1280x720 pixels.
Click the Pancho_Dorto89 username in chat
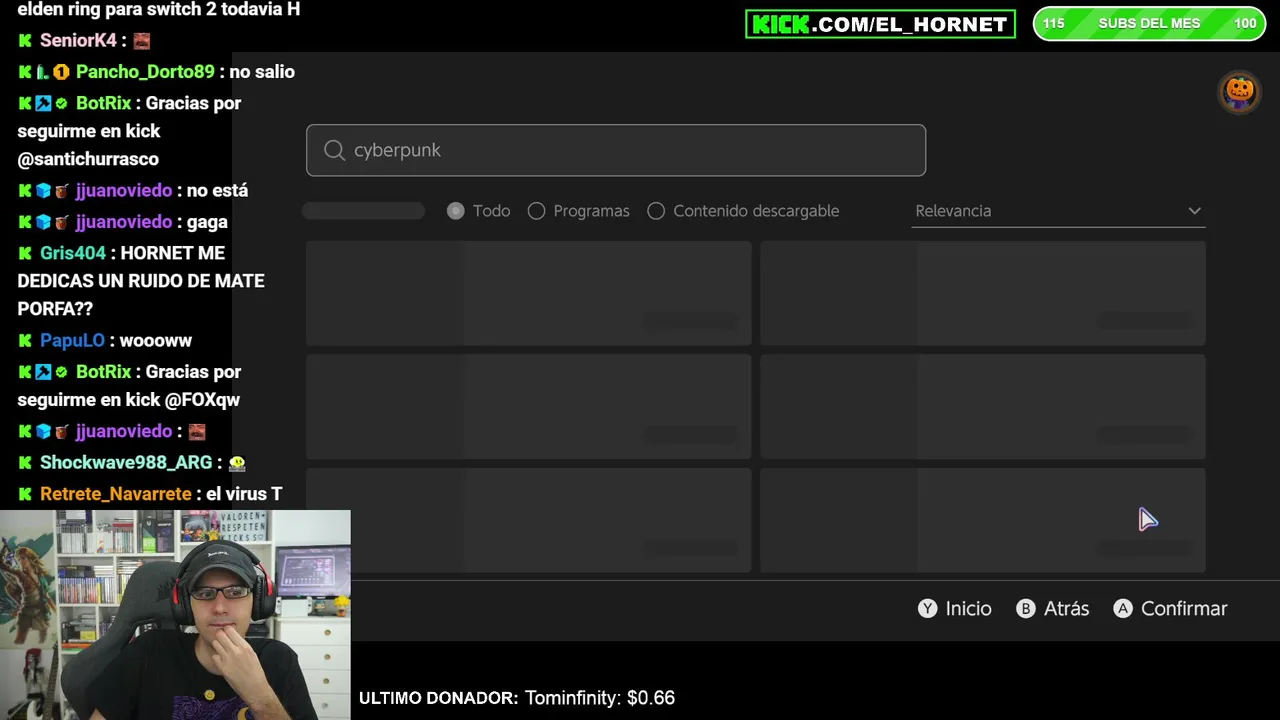click(145, 72)
